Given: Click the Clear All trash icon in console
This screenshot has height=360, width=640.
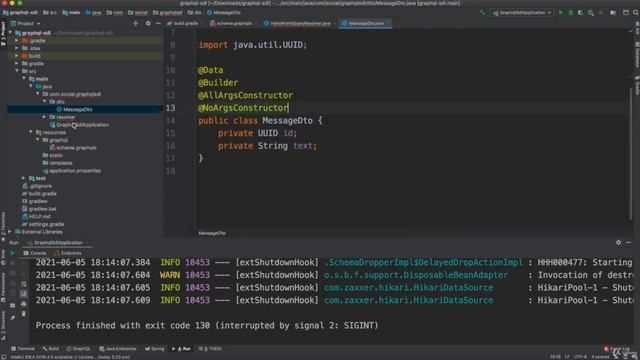Looking at the screenshot, I should pyautogui.click(x=24, y=314).
